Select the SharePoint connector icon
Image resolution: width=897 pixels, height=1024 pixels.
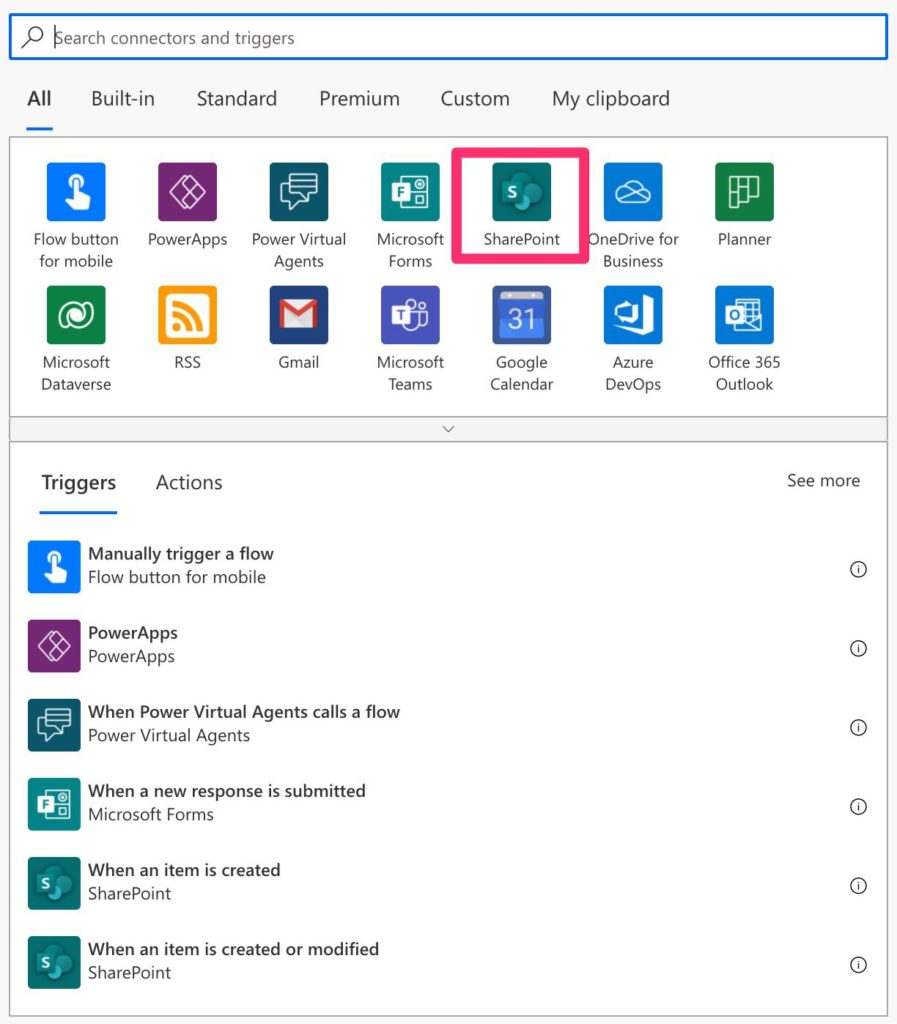pos(520,192)
